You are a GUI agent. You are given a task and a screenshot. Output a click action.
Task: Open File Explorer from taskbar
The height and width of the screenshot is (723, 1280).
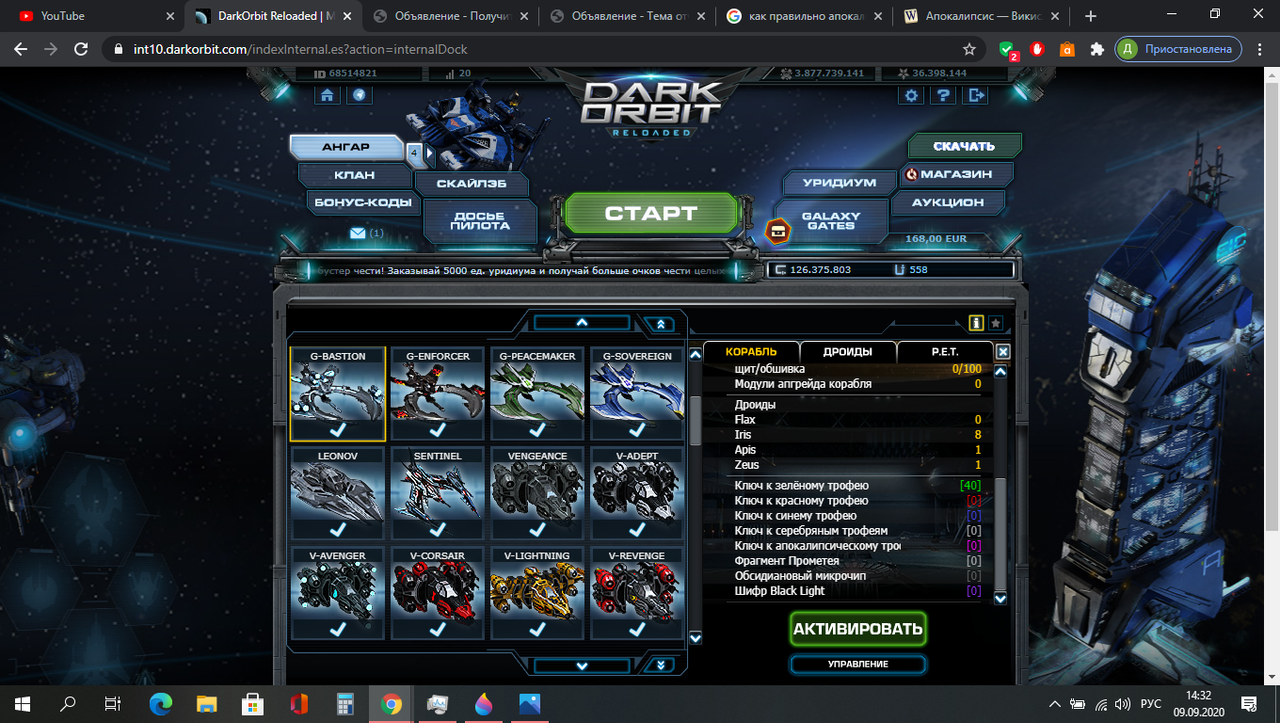pyautogui.click(x=206, y=704)
